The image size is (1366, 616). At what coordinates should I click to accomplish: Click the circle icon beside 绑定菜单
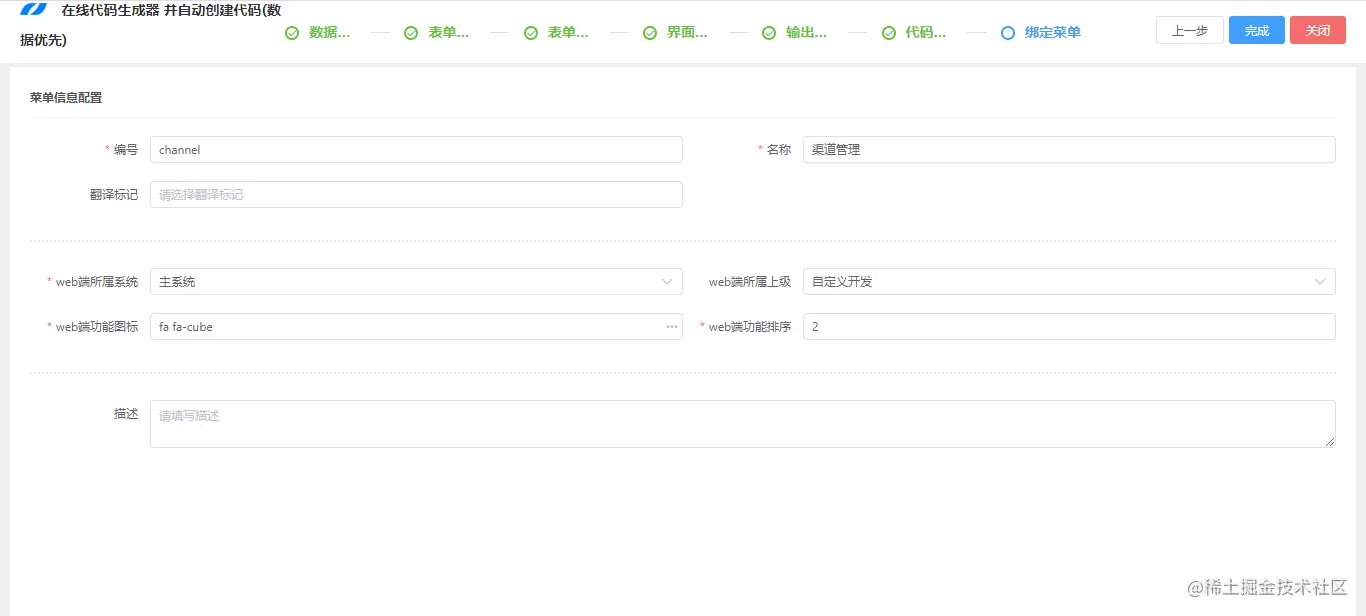[1008, 31]
